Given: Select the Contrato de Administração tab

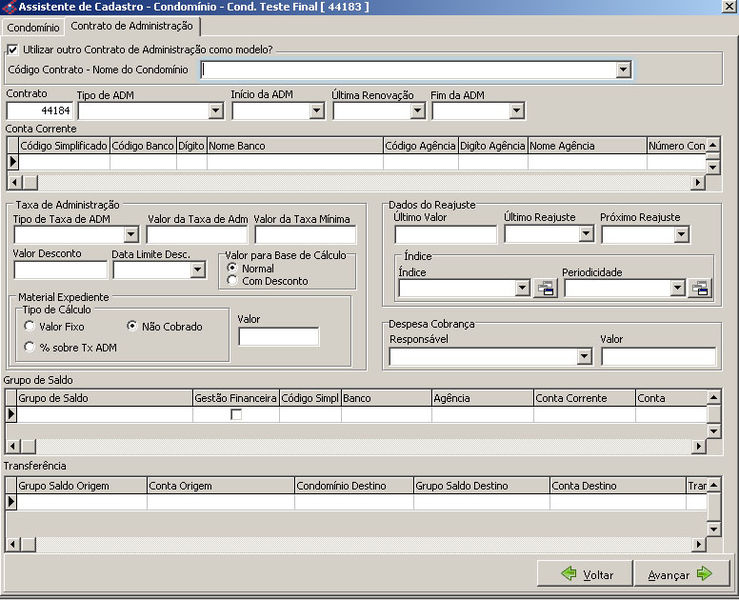Looking at the screenshot, I should [131, 26].
